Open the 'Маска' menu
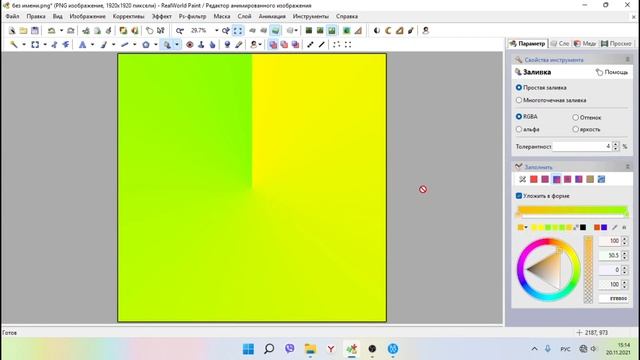 (222, 16)
